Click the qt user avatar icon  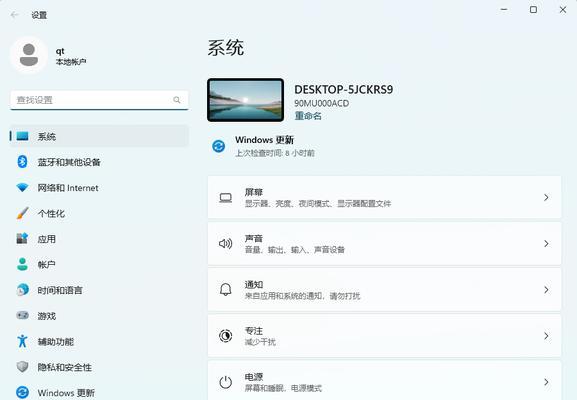[x=29, y=55]
